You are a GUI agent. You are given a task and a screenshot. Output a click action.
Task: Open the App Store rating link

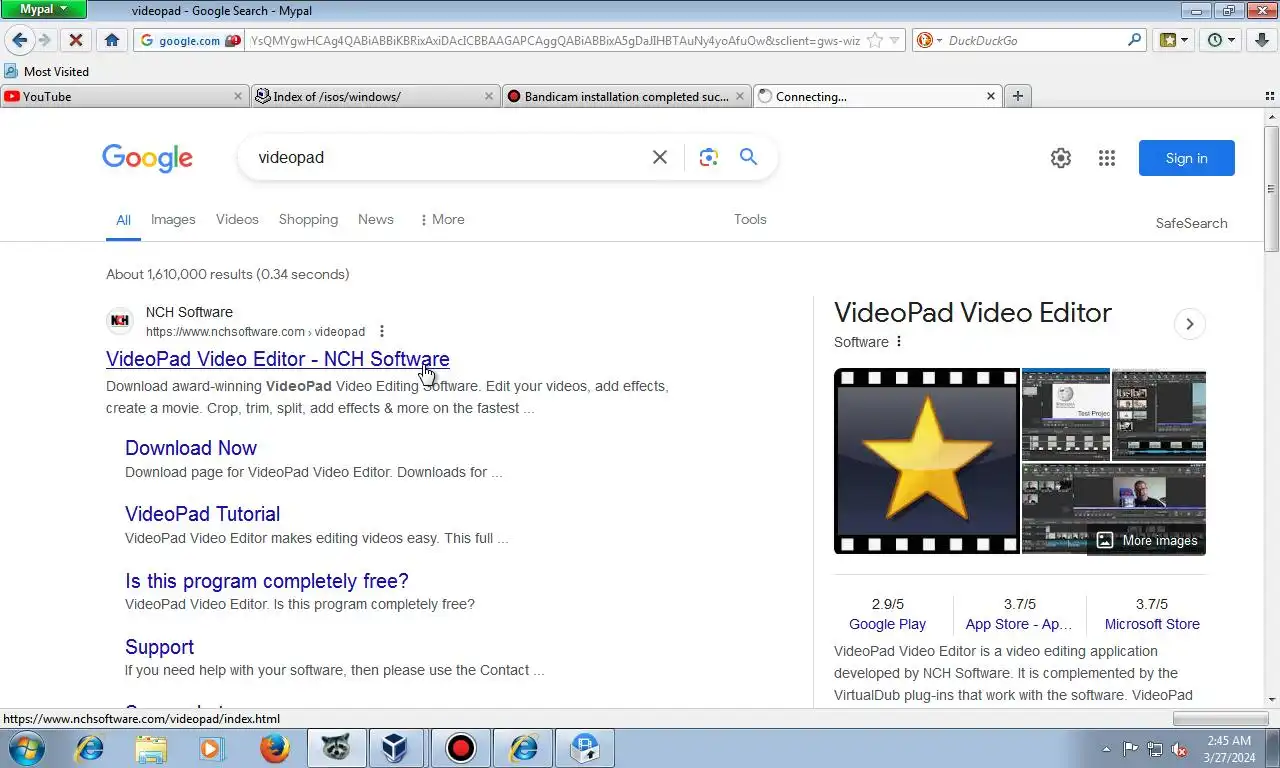pyautogui.click(x=1019, y=624)
